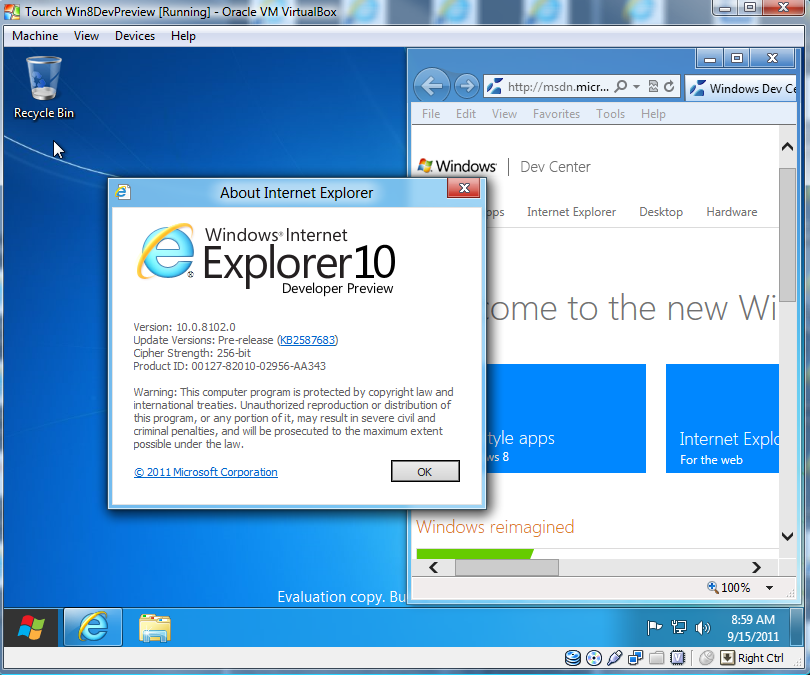Viewport: 810px width, 675px height.
Task: Open the VirtualBox Help menu
Action: click(x=183, y=36)
